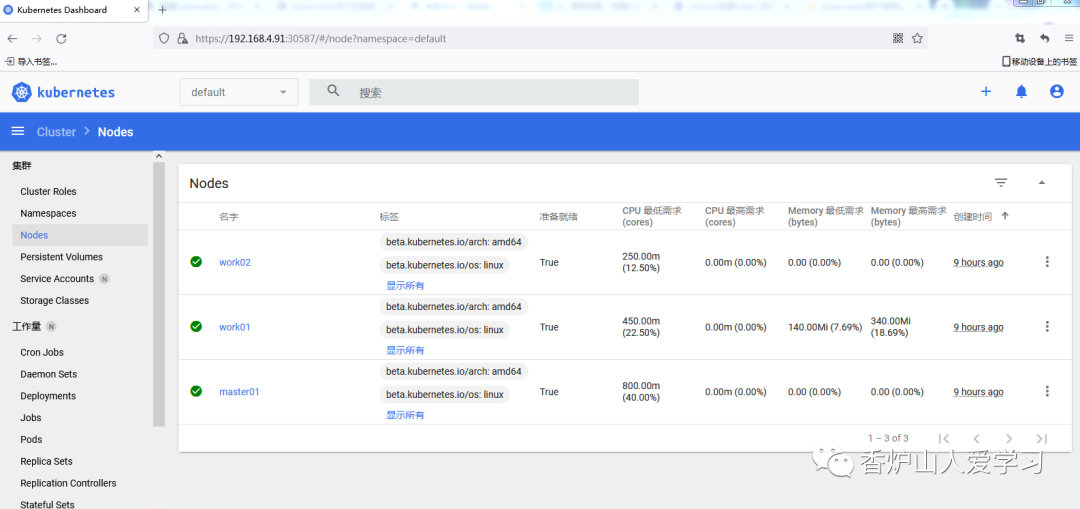The height and width of the screenshot is (509, 1080).
Task: Click the undo arrow icon in browser toolbar
Action: point(1045,39)
